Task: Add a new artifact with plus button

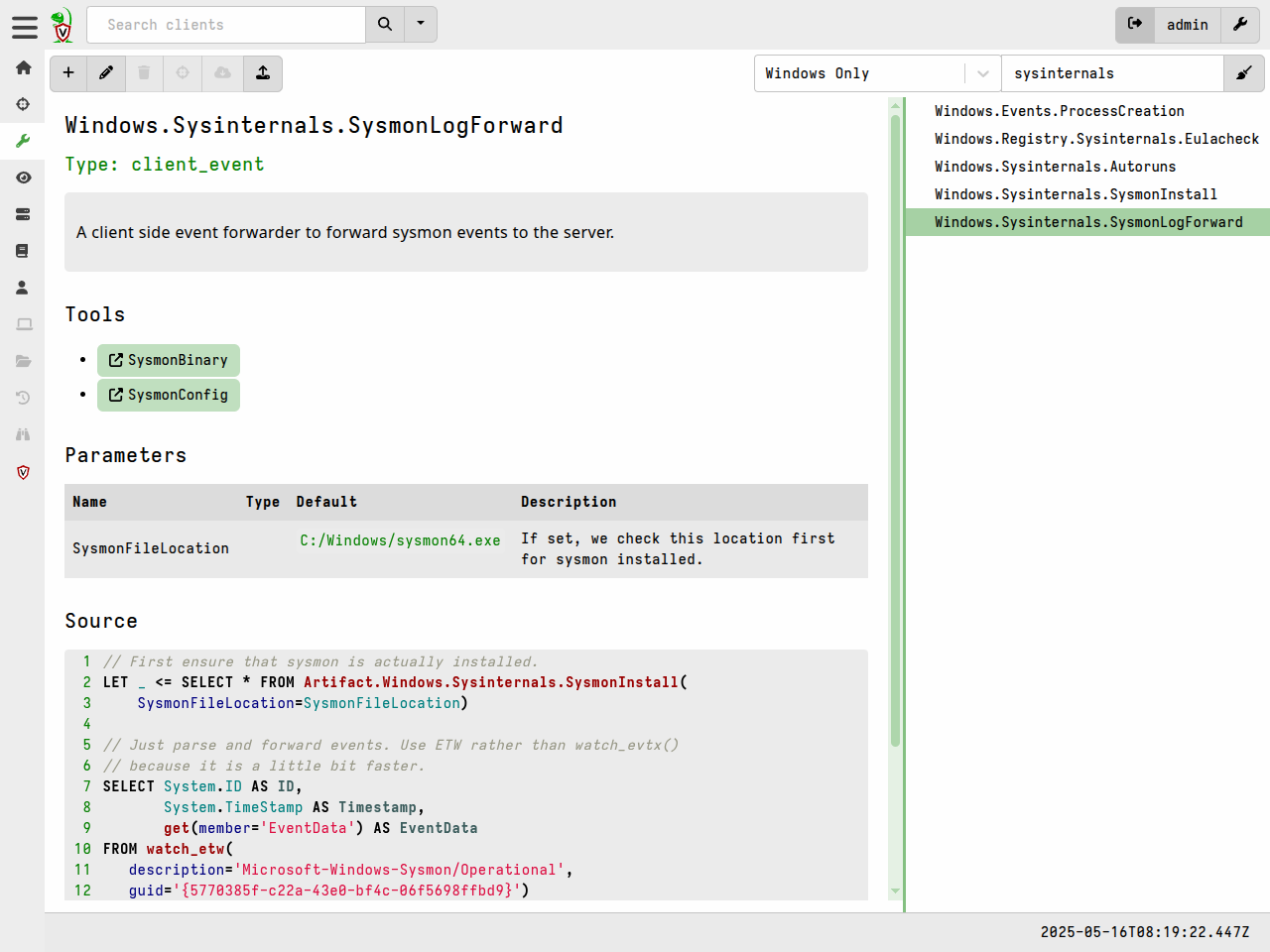Action: pyautogui.click(x=68, y=73)
